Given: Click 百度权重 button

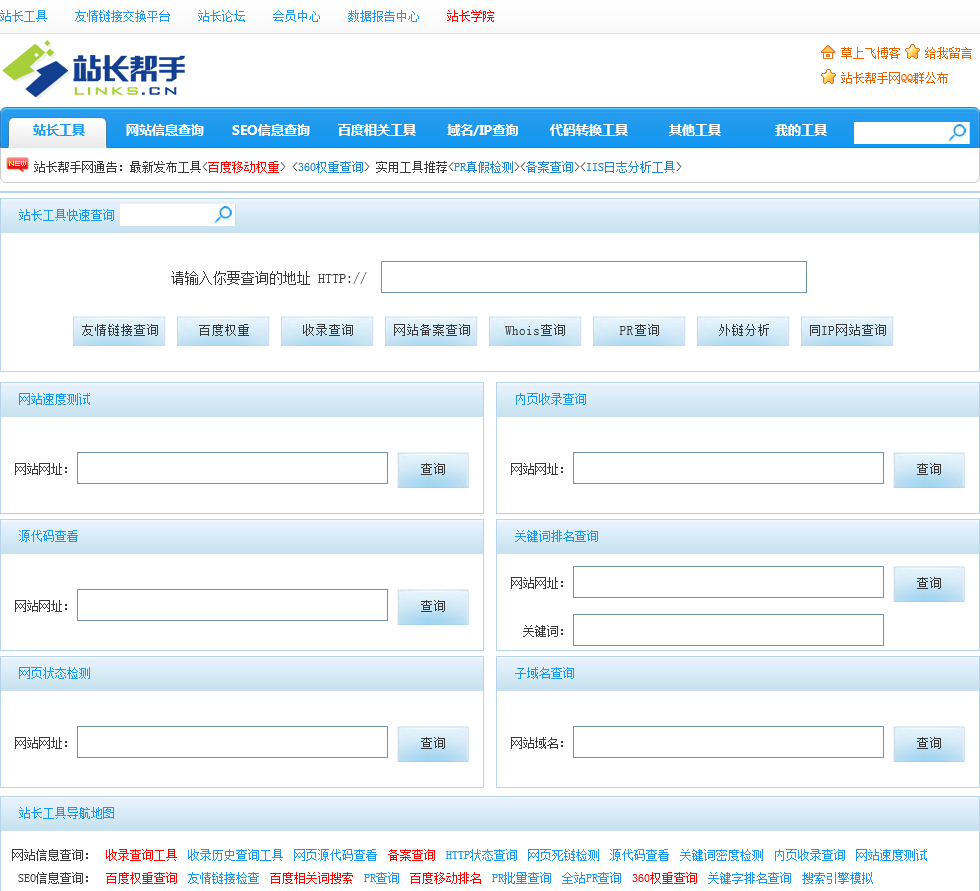Looking at the screenshot, I should tap(223, 331).
